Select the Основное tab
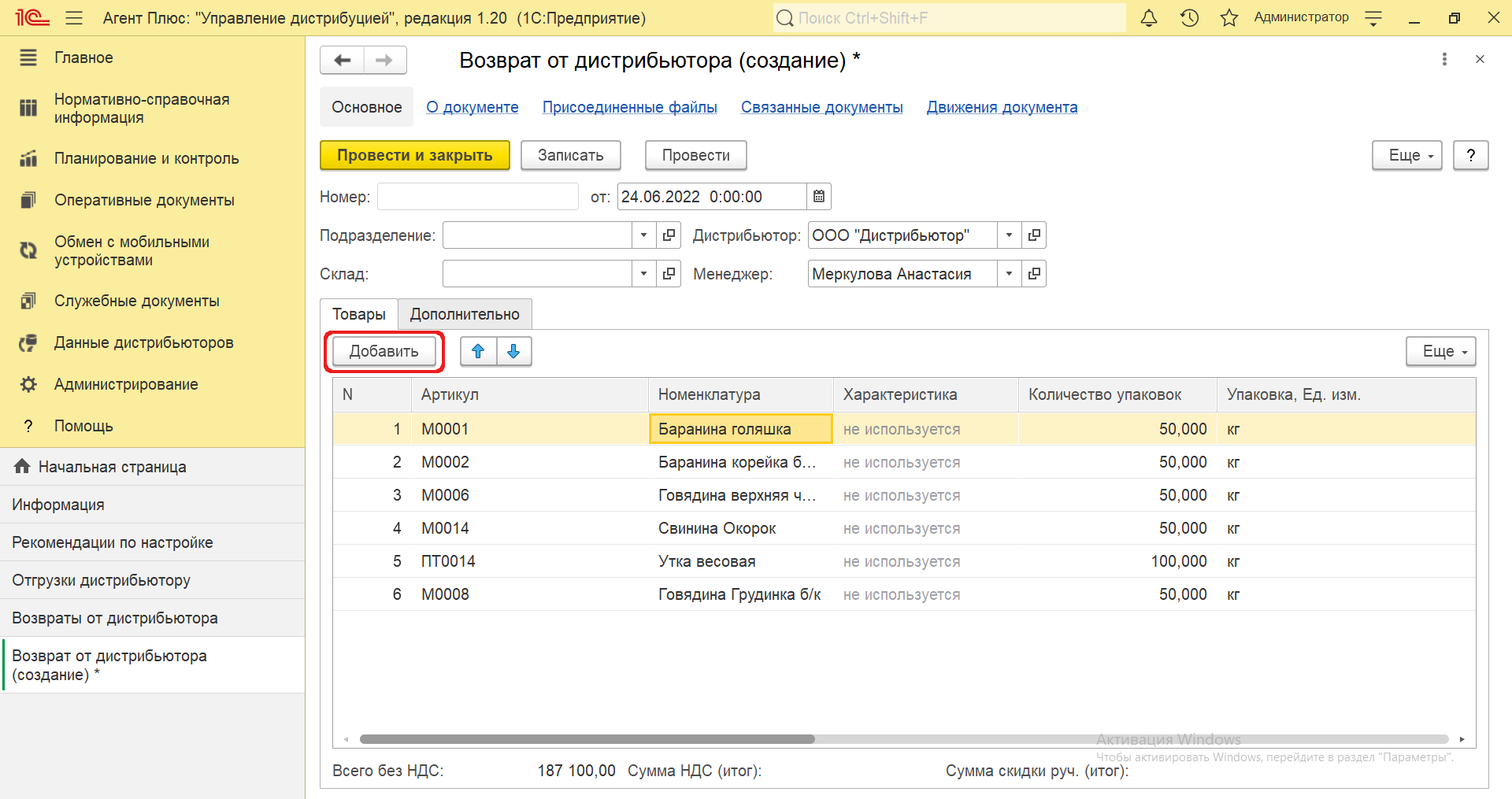Image resolution: width=1512 pixels, height=799 pixels. [x=366, y=107]
